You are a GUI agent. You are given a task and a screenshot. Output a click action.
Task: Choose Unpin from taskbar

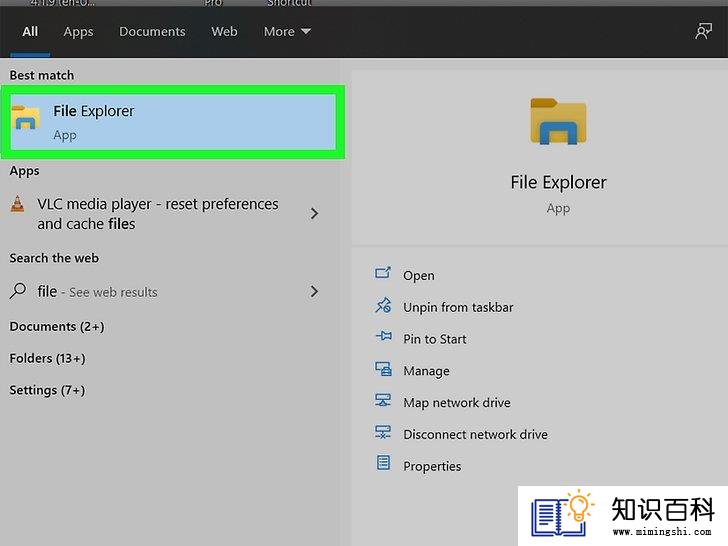458,307
